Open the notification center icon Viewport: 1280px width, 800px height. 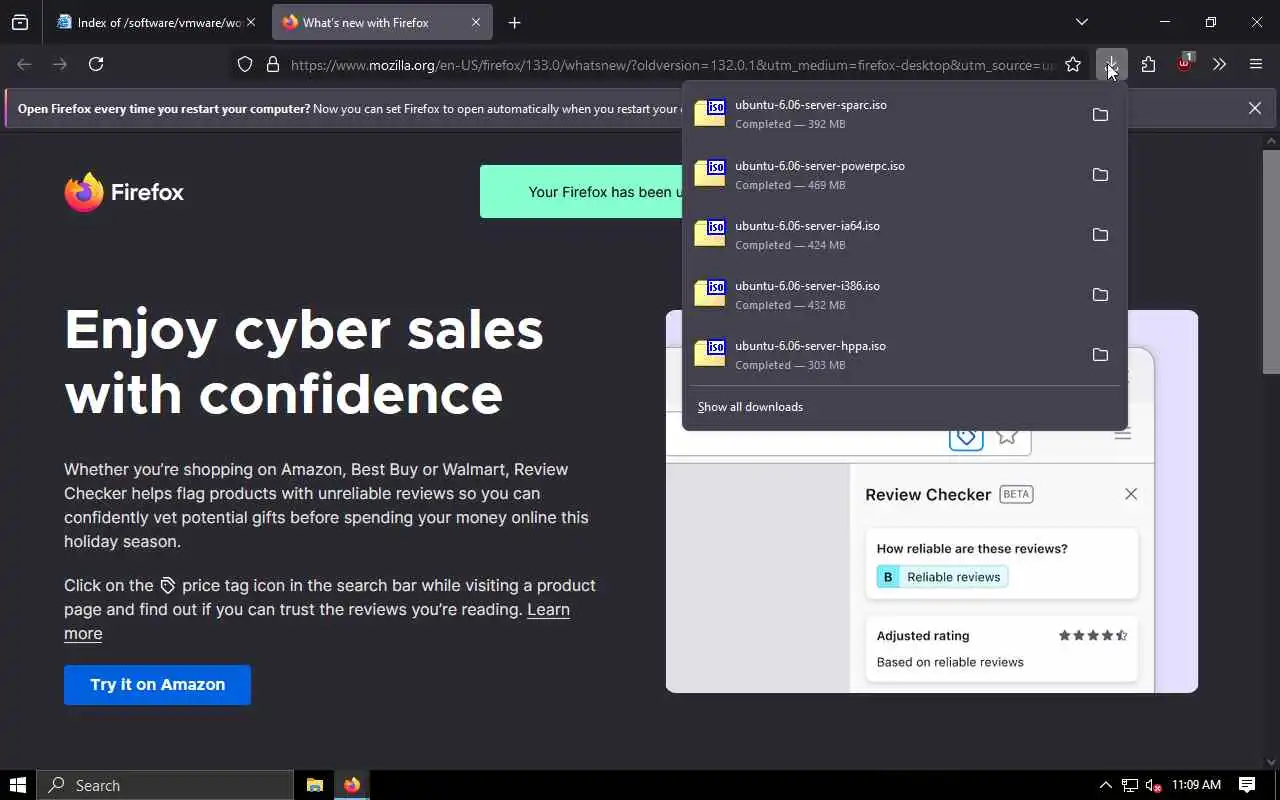(1247, 785)
